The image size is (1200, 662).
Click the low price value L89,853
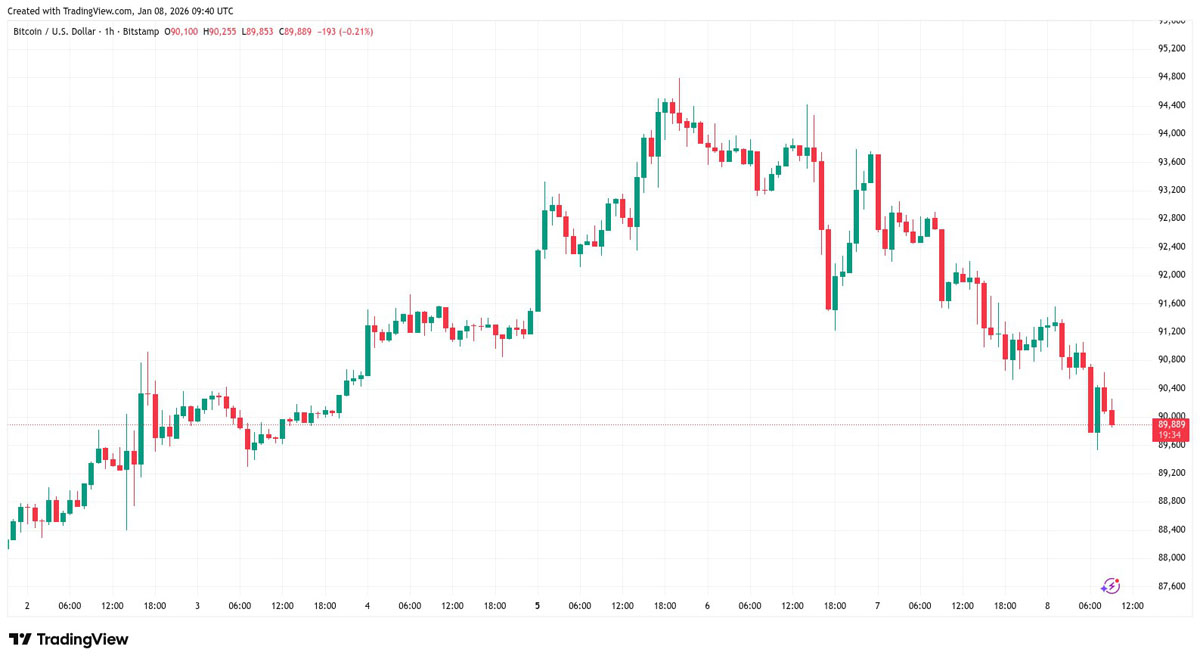[x=257, y=32]
